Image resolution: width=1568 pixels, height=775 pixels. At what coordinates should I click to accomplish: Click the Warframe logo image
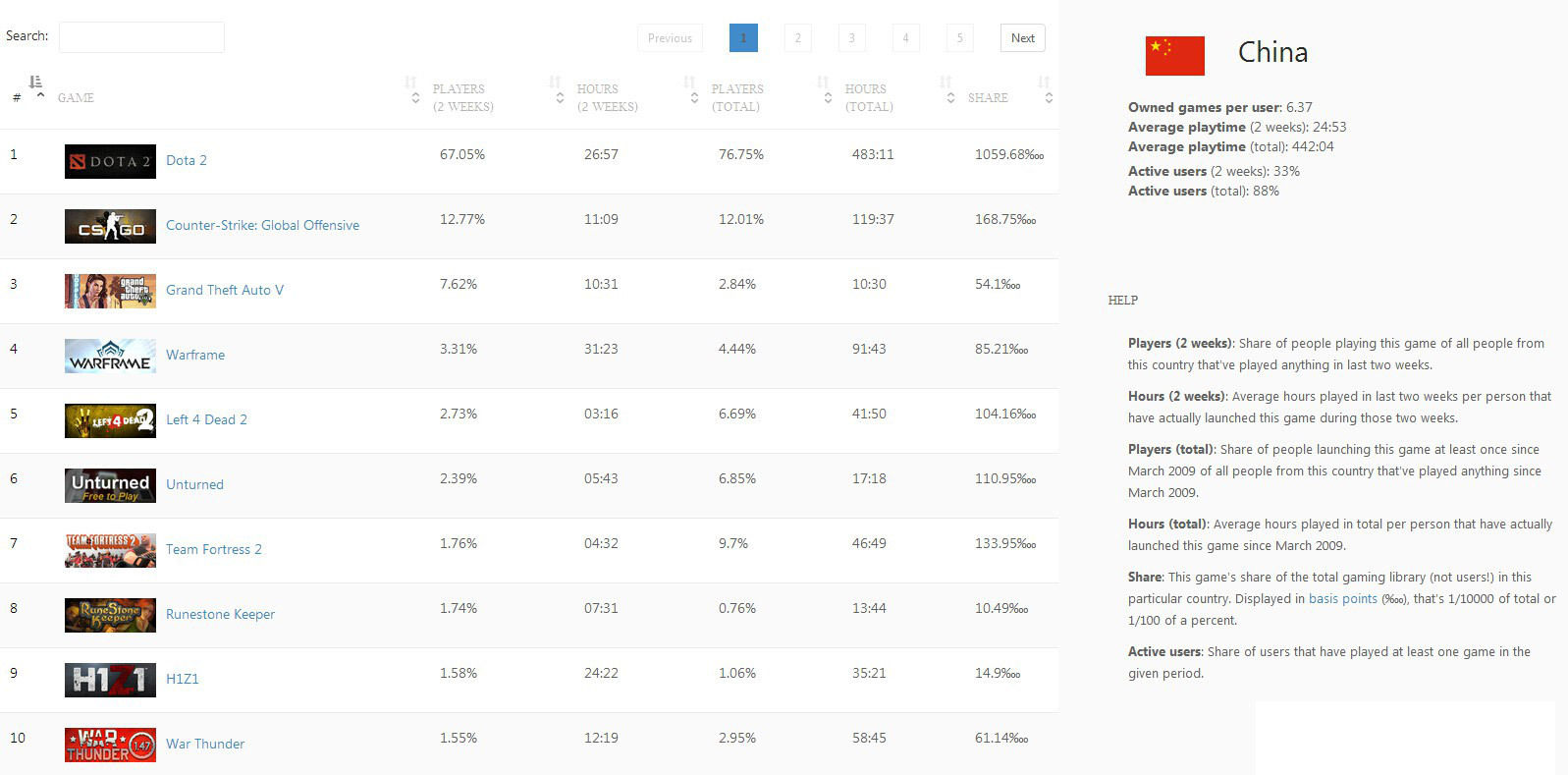[110, 356]
